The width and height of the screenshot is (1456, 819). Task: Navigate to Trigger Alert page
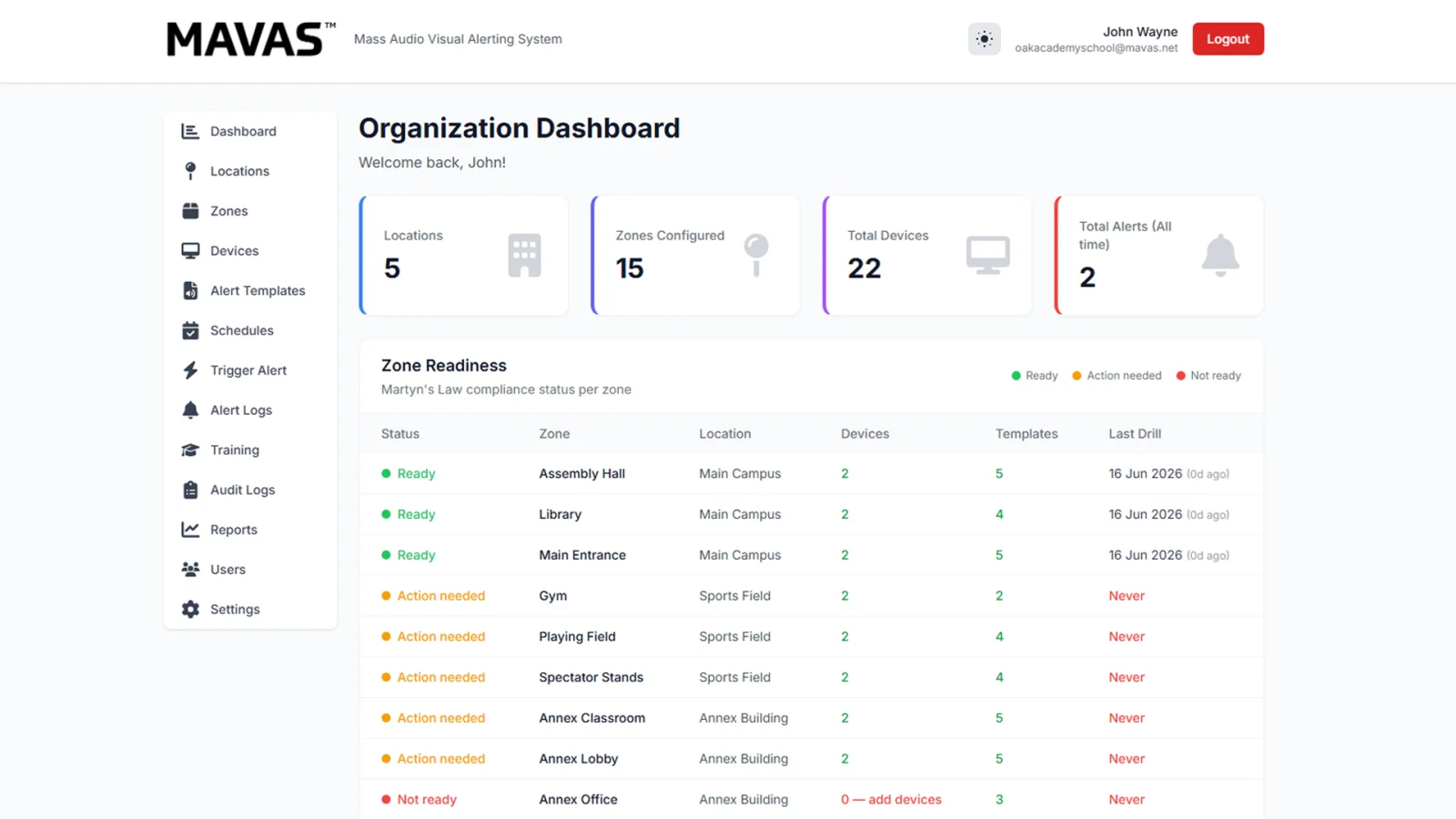point(250,370)
